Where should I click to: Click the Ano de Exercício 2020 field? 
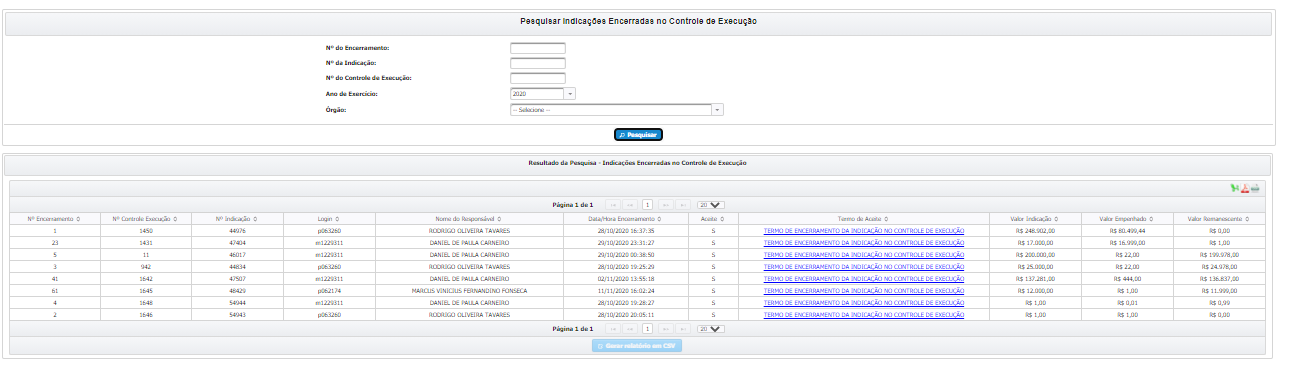coord(537,93)
